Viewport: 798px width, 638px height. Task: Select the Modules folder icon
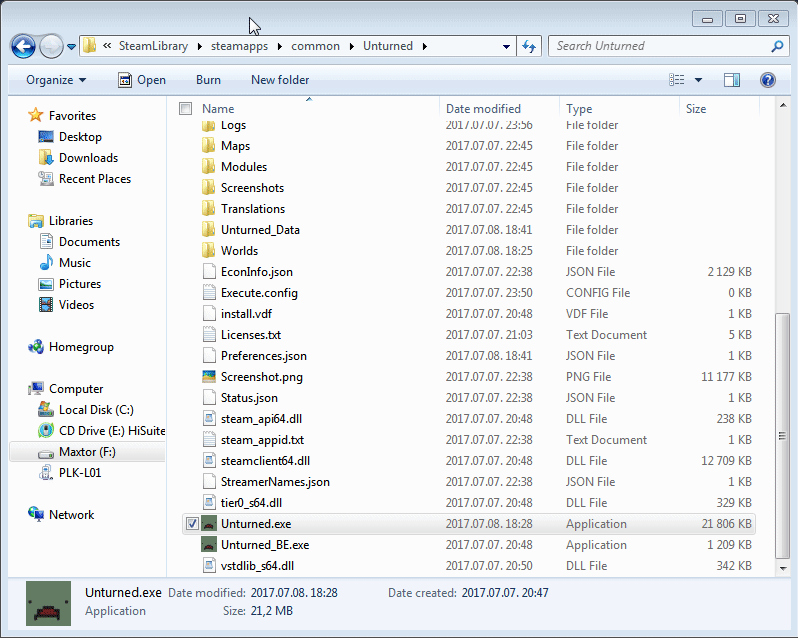[208, 167]
